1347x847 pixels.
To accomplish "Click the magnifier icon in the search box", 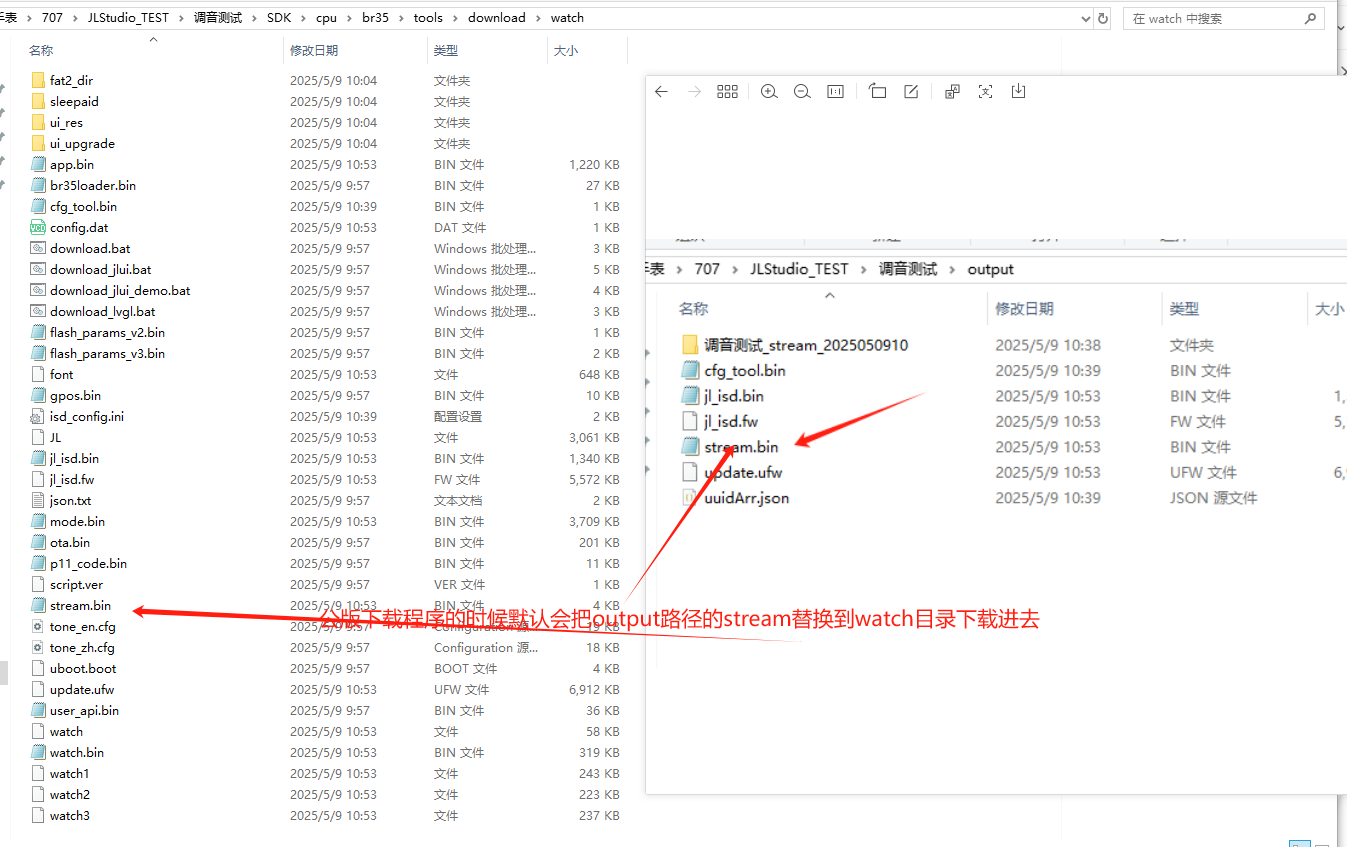I will tap(1310, 18).
